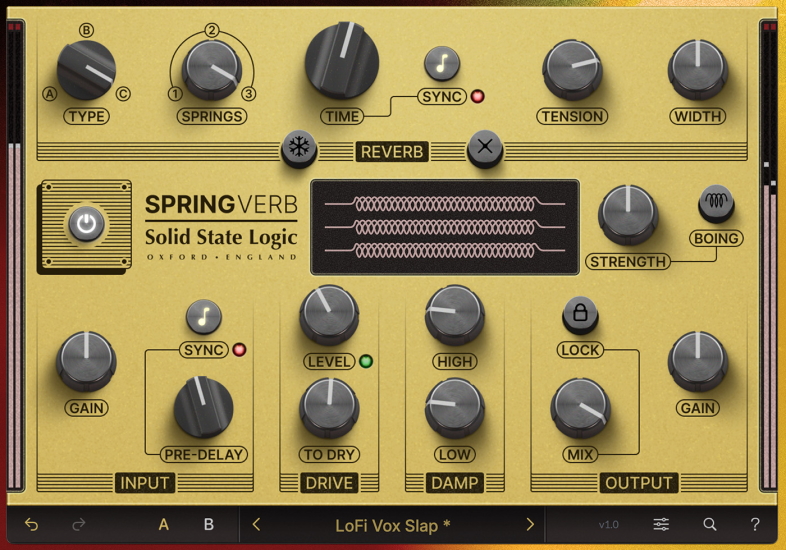Click the Tension knob
The width and height of the screenshot is (786, 550).
572,69
